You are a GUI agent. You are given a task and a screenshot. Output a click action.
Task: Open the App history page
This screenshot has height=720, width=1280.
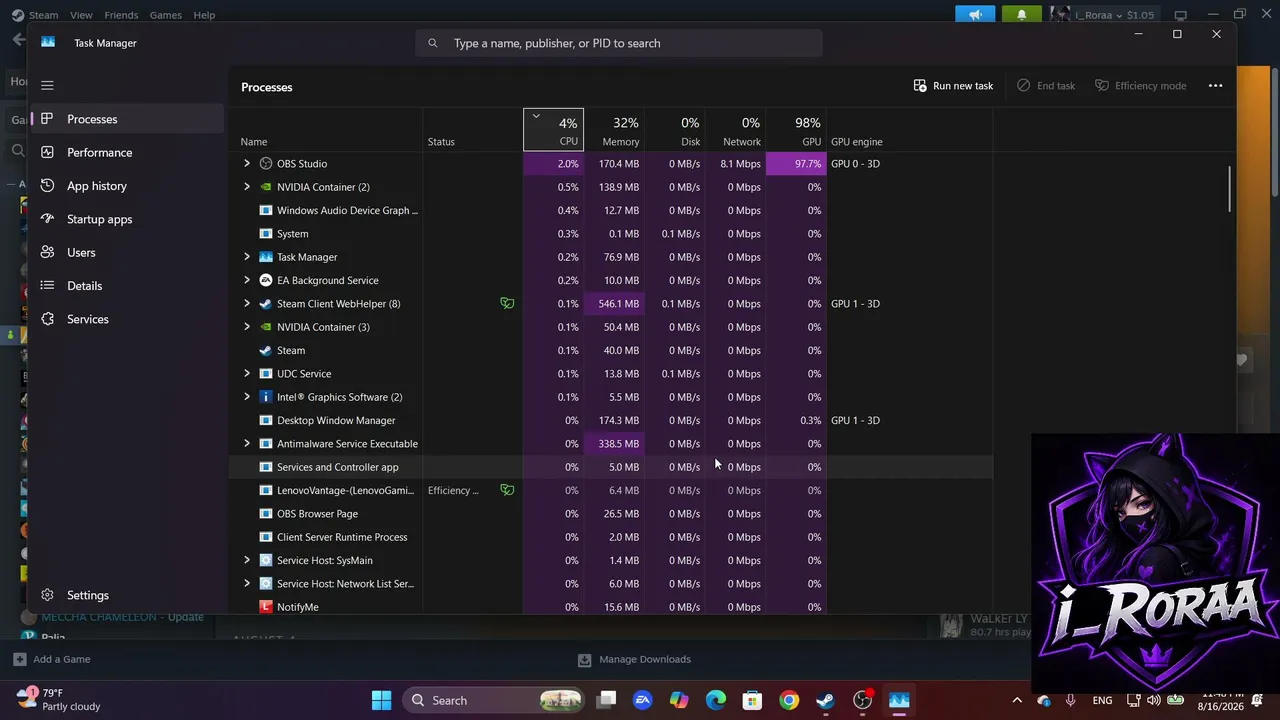pyautogui.click(x=127, y=186)
